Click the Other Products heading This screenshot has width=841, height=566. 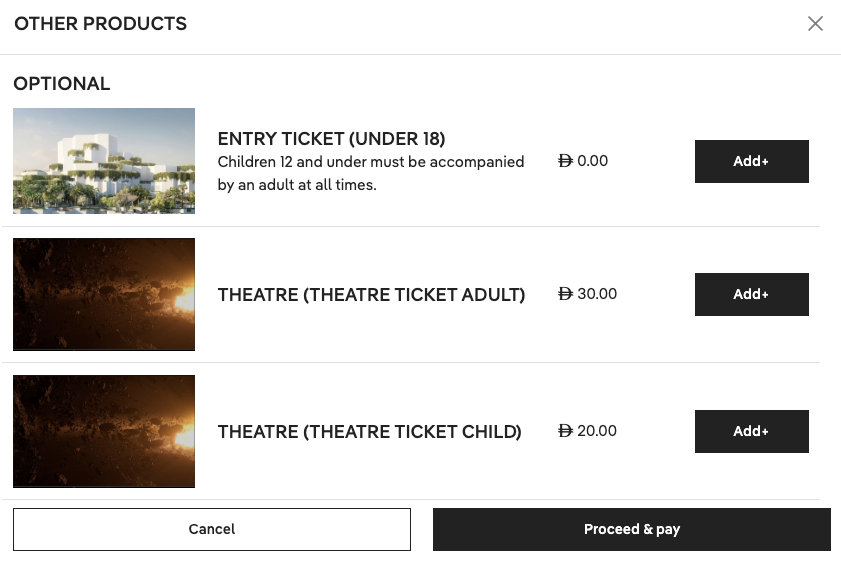coord(100,24)
